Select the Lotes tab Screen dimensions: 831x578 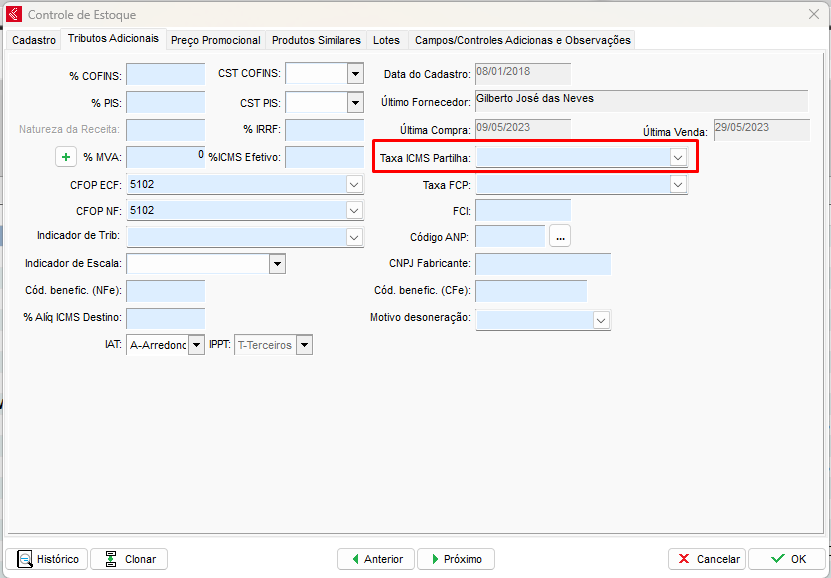(x=386, y=40)
